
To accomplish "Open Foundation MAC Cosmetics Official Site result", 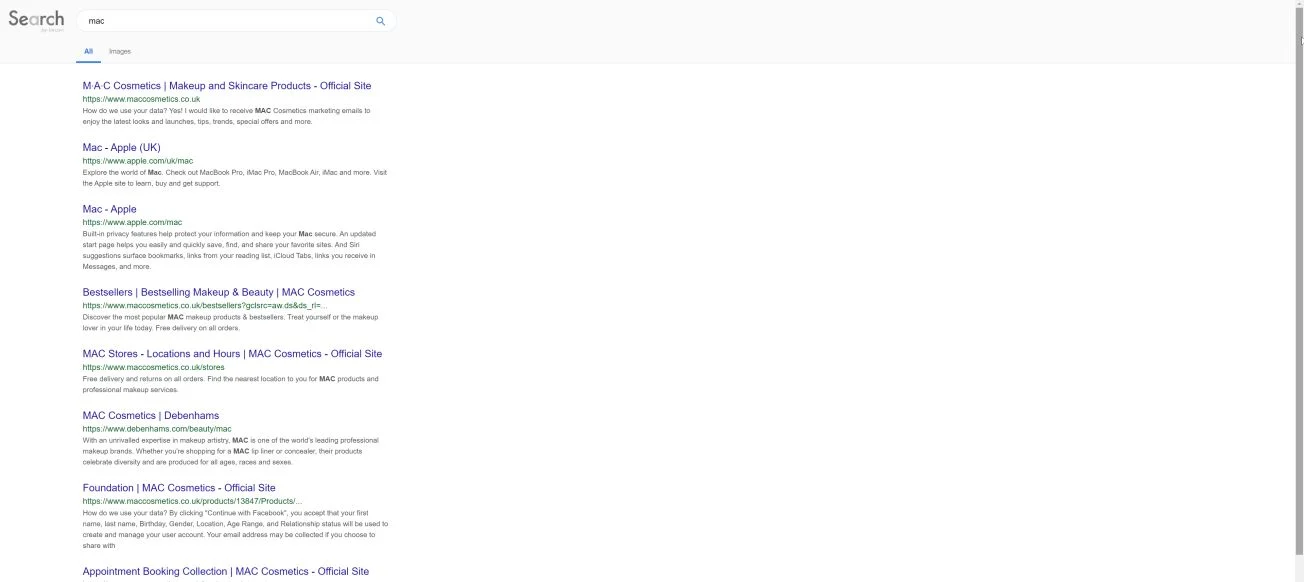I will (179, 489).
